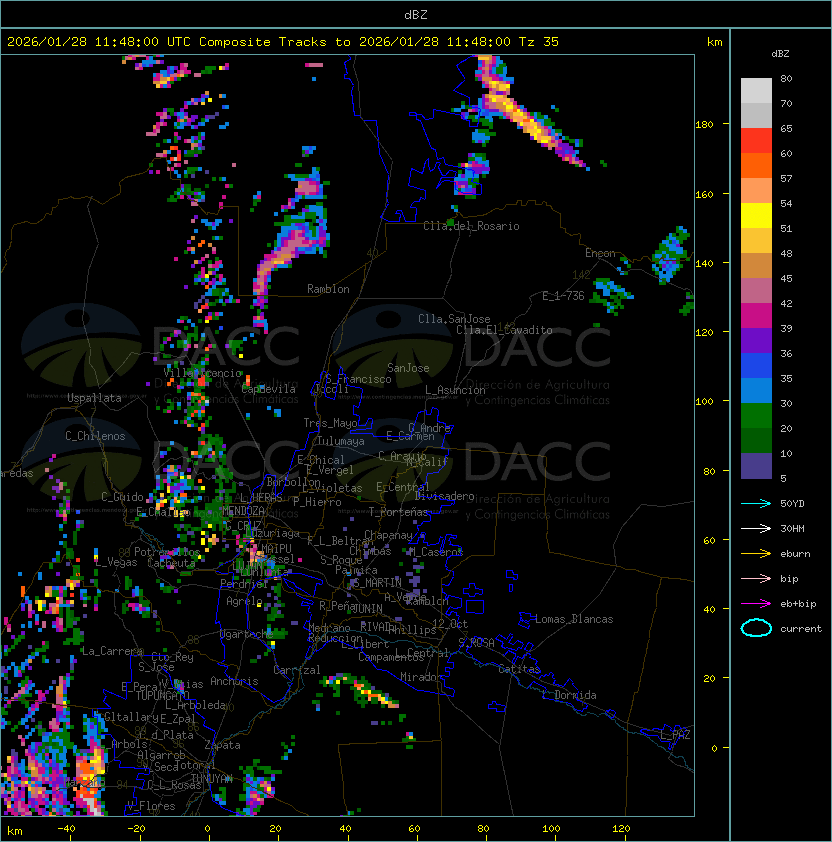Click the magenta eb+bip arrow legend icon
This screenshot has width=832, height=842.
coord(756,604)
